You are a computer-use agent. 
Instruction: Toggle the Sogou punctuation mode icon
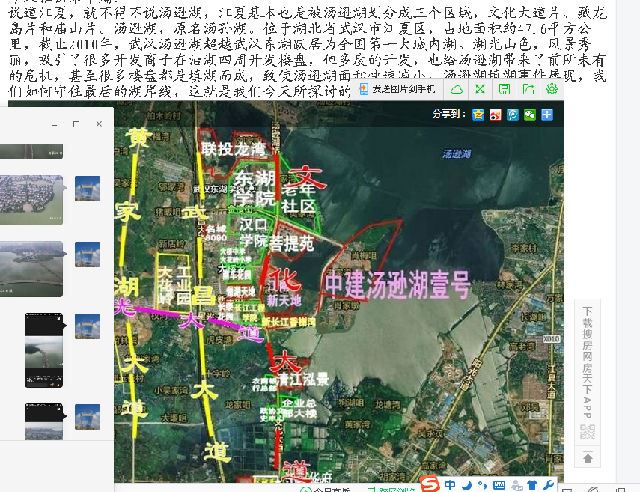(482, 485)
